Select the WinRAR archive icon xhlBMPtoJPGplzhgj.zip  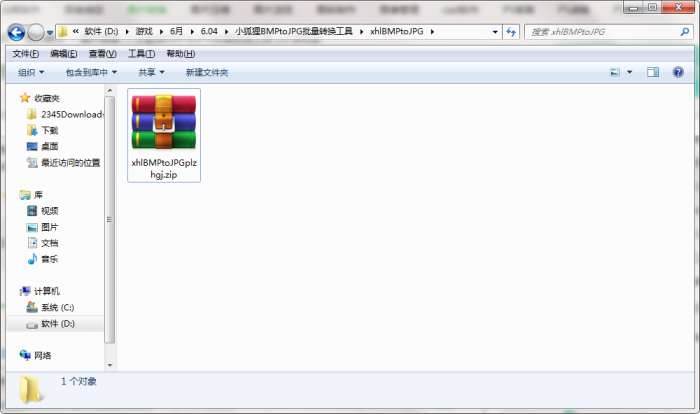(164, 122)
